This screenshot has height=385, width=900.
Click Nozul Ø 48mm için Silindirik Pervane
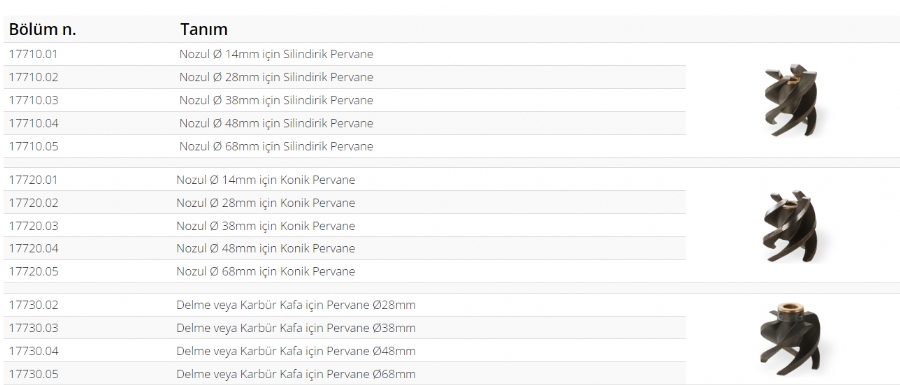pyautogui.click(x=276, y=123)
